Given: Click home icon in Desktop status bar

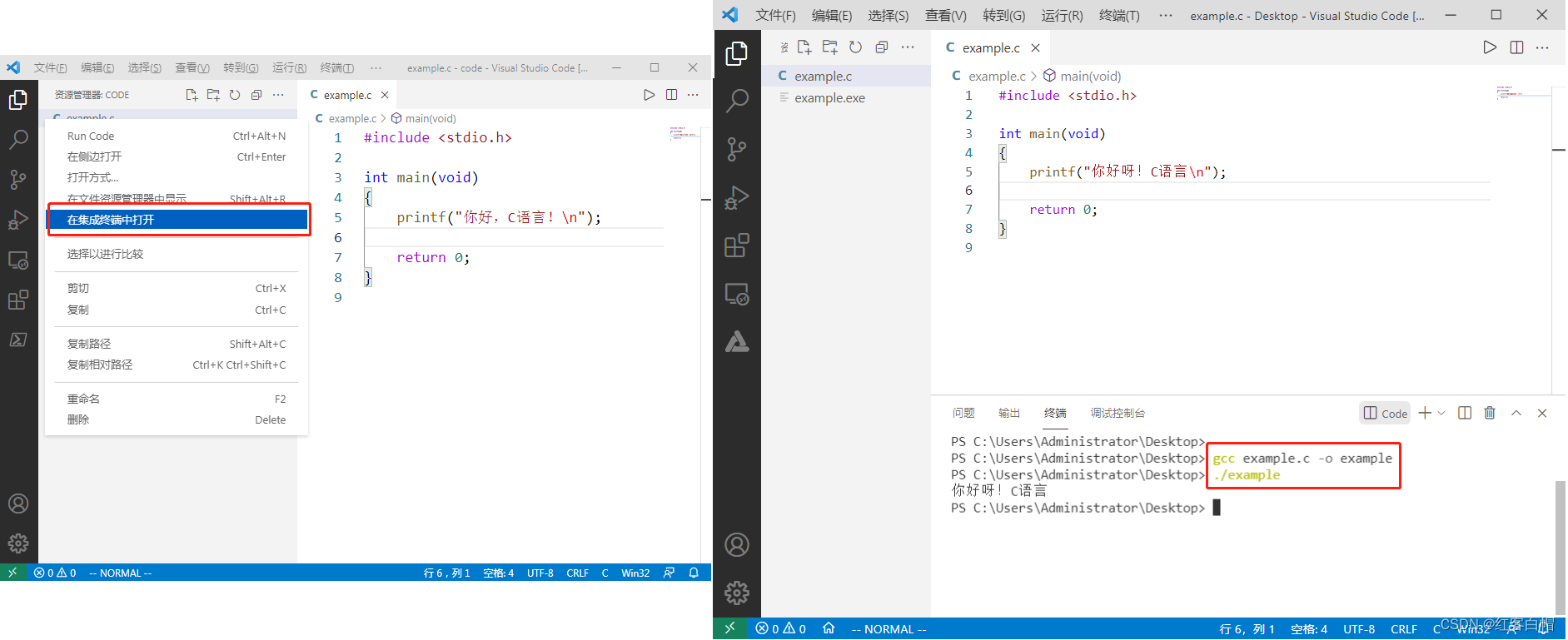Looking at the screenshot, I should point(829,628).
